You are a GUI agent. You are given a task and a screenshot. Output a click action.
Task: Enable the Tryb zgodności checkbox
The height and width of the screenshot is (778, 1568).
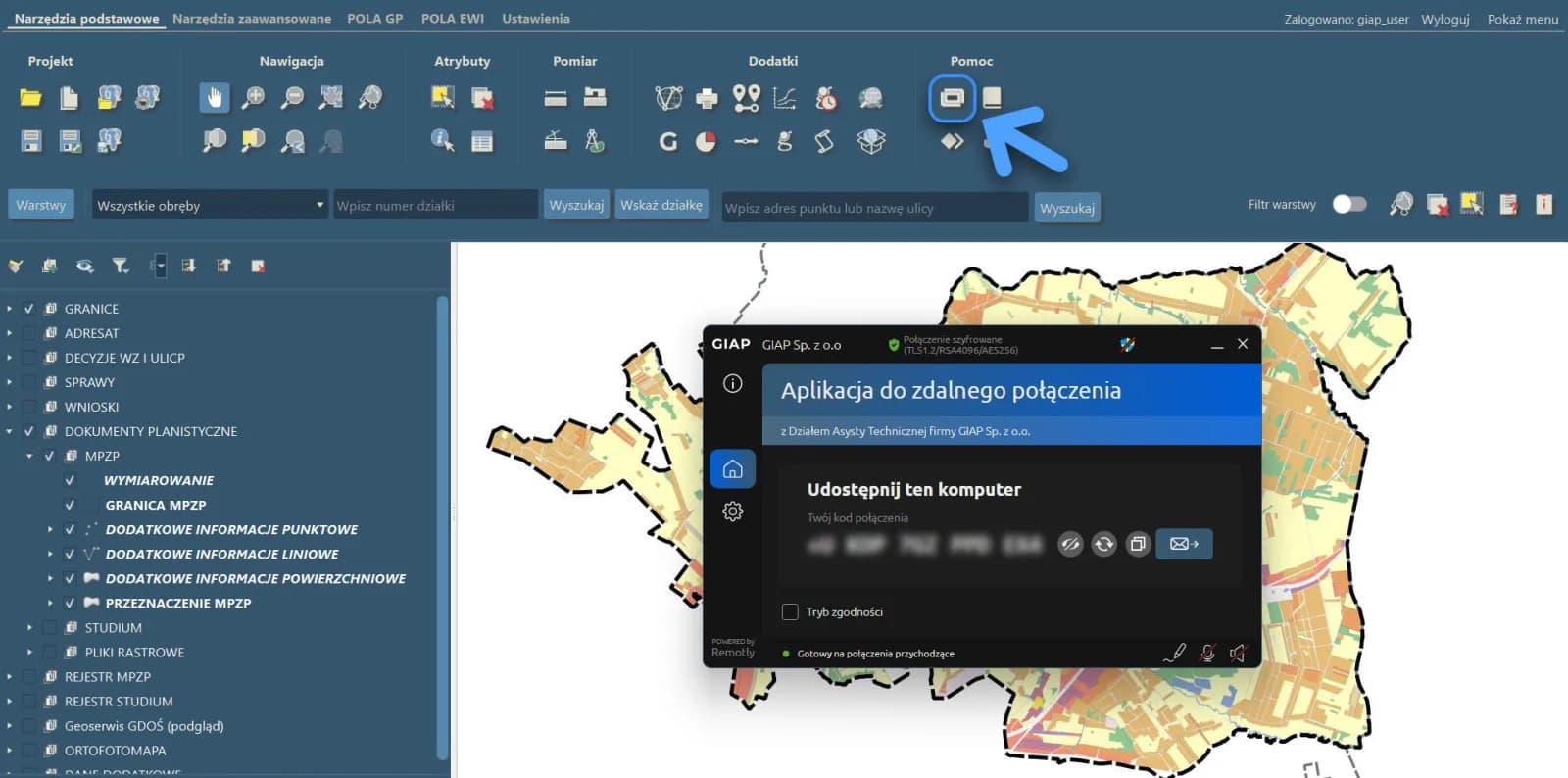(x=790, y=612)
